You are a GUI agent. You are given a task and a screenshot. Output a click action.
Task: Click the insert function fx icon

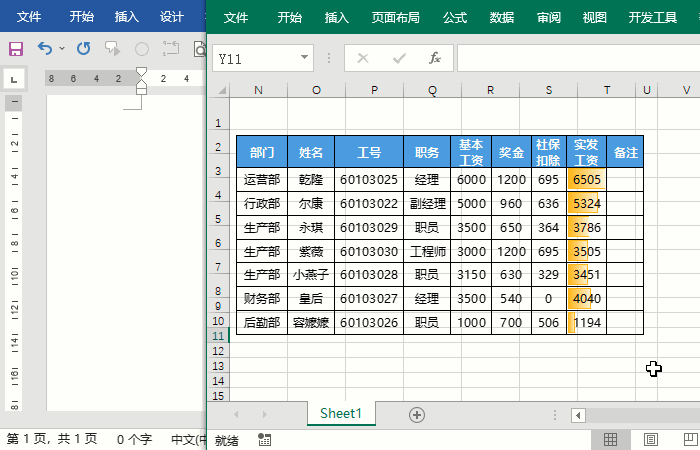(434, 58)
